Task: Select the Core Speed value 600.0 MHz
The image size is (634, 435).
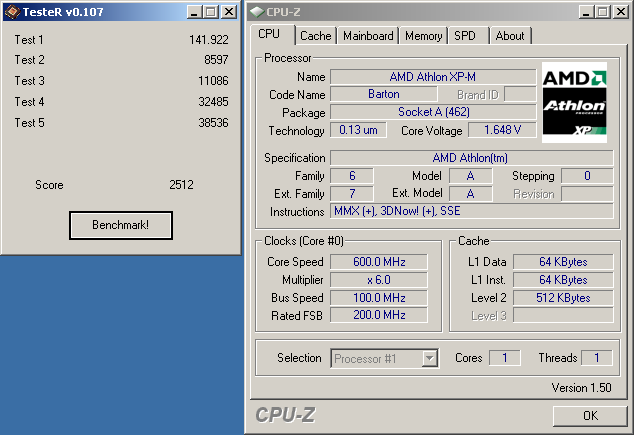Action: 379,262
